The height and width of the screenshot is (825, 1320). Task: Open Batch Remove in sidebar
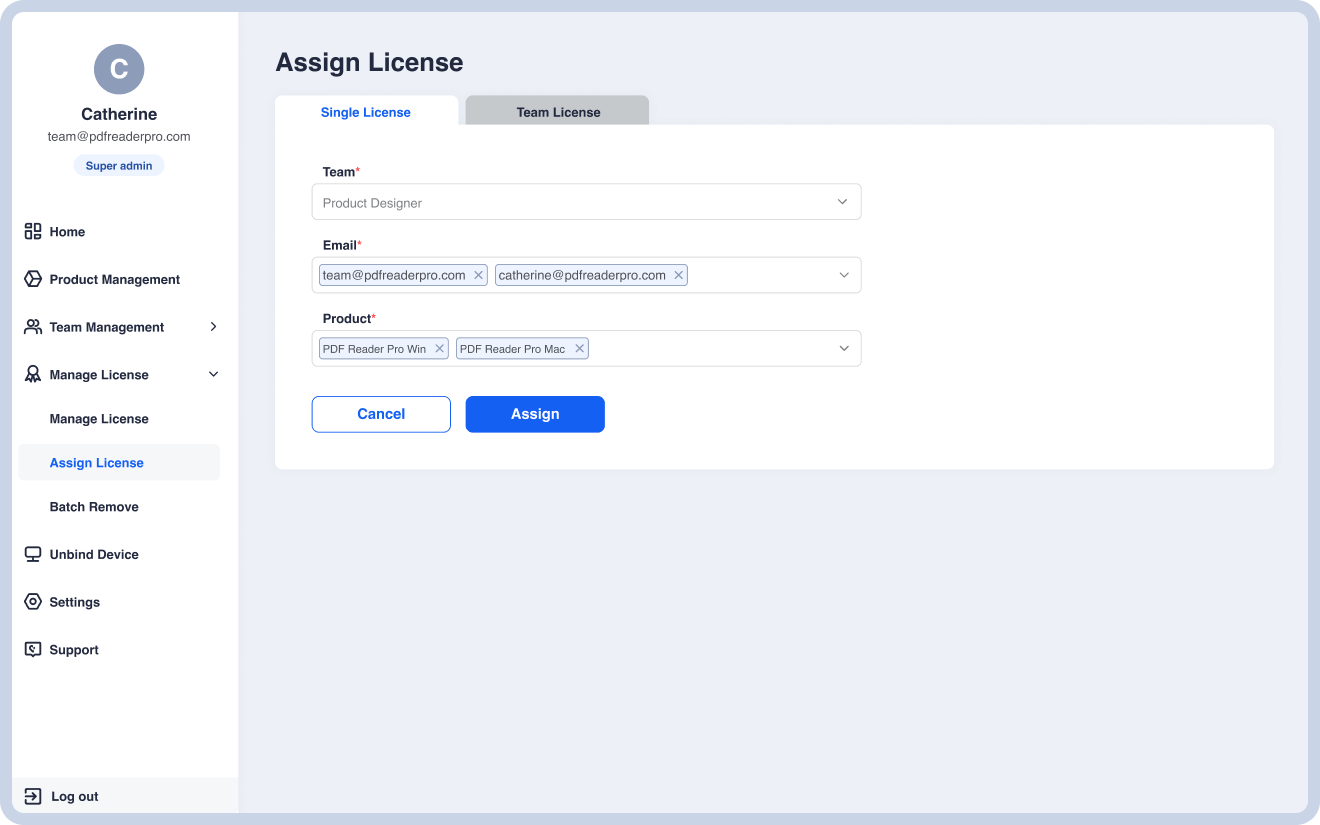click(94, 507)
